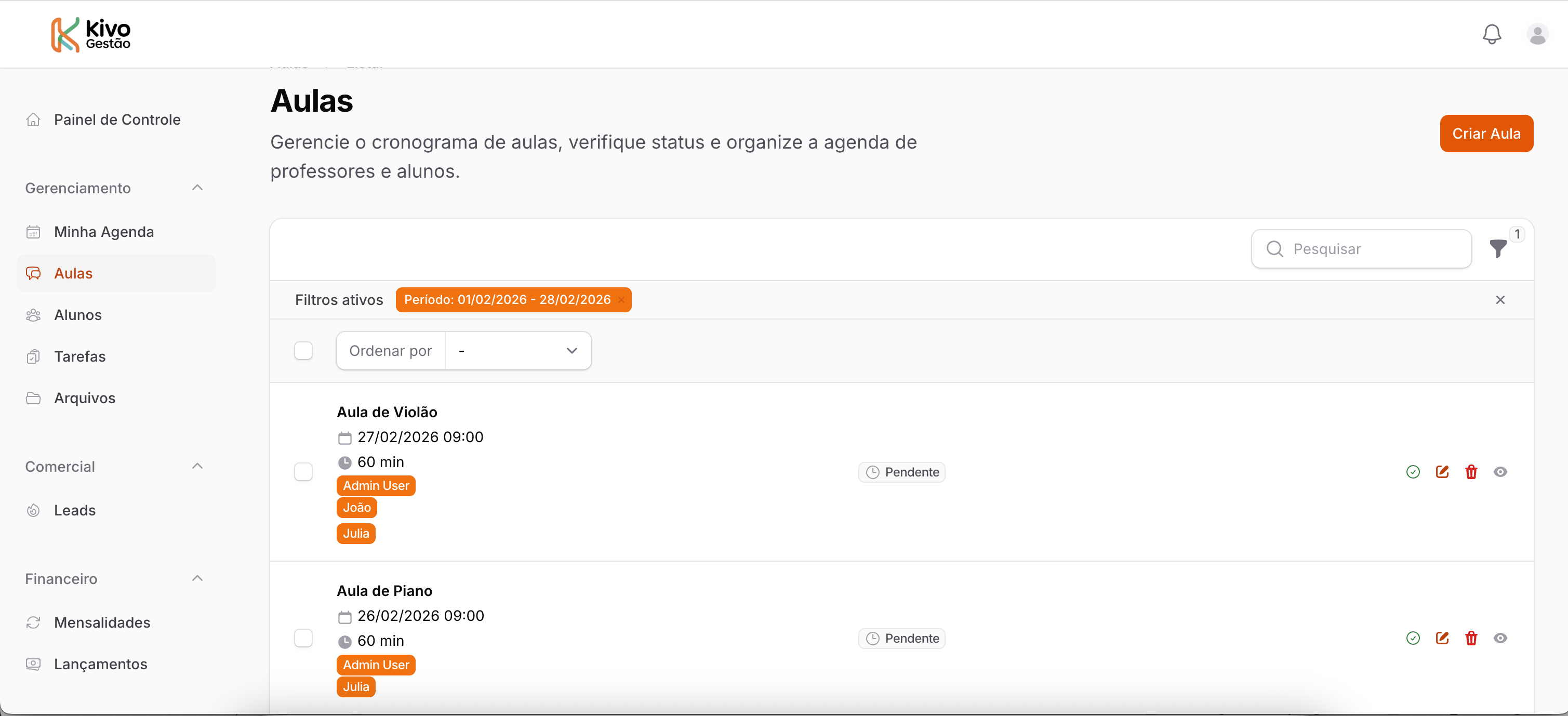This screenshot has width=1568, height=716.
Task: Collapse the Gerenciamento section
Action: coord(196,188)
